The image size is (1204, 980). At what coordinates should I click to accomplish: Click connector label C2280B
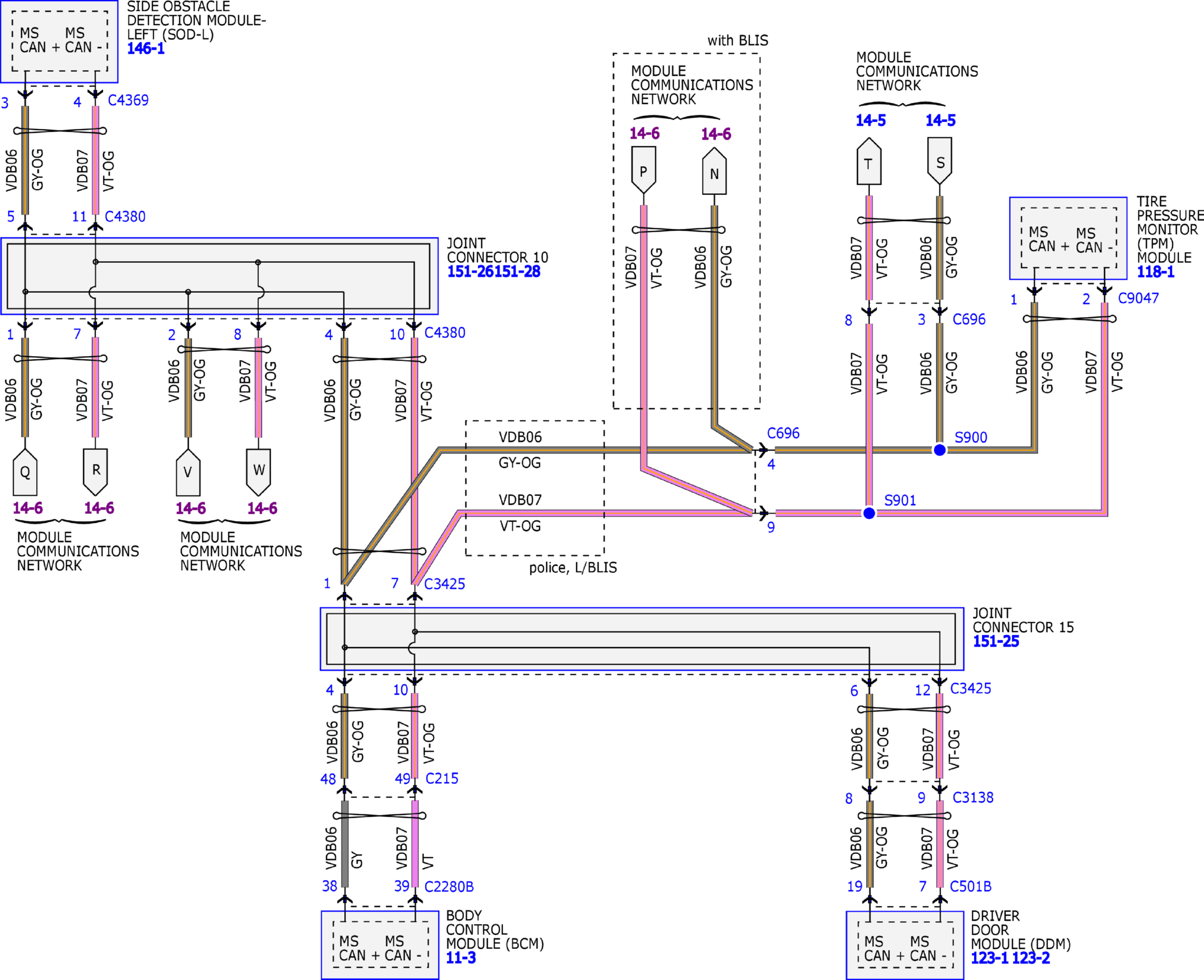(x=449, y=886)
